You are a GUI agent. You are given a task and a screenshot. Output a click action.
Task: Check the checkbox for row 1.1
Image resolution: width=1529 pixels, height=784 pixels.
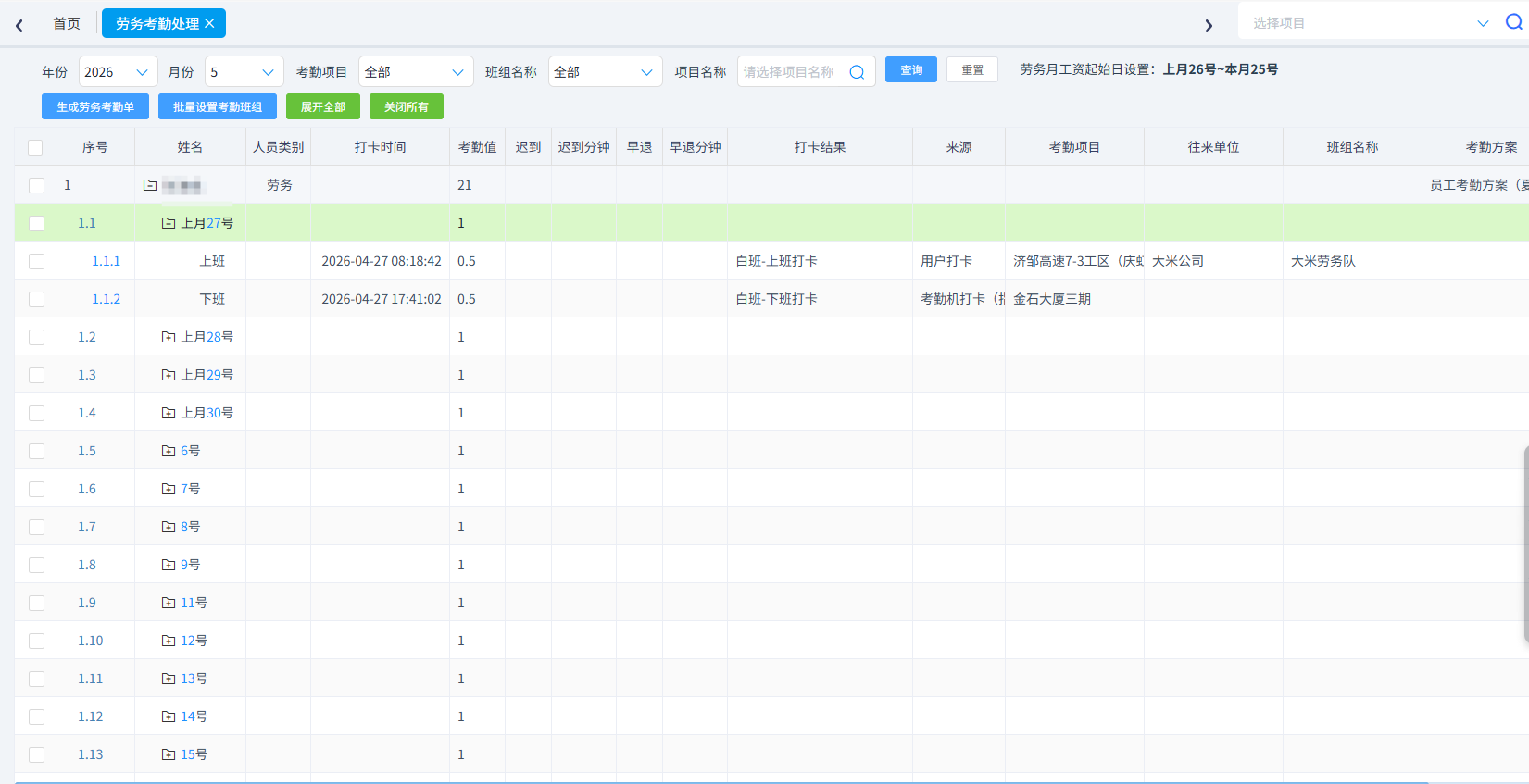(x=36, y=223)
